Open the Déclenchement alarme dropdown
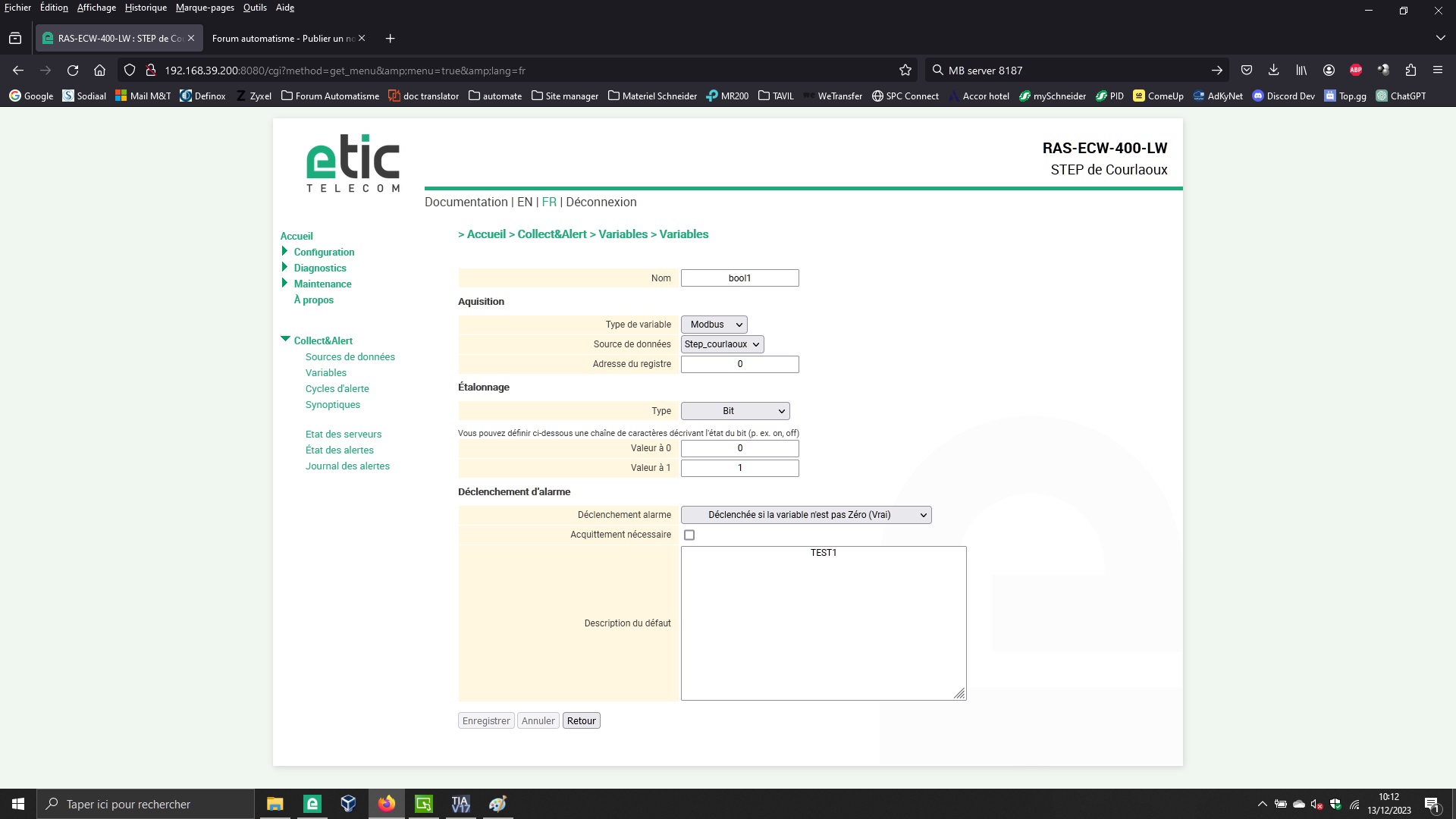This screenshot has height=819, width=1456. [x=805, y=515]
